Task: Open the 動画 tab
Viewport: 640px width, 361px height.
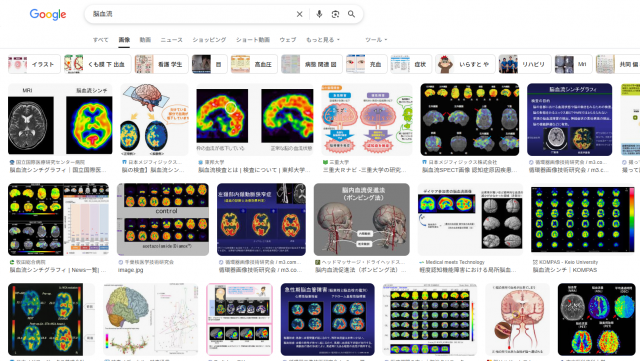Action: pyautogui.click(x=145, y=40)
